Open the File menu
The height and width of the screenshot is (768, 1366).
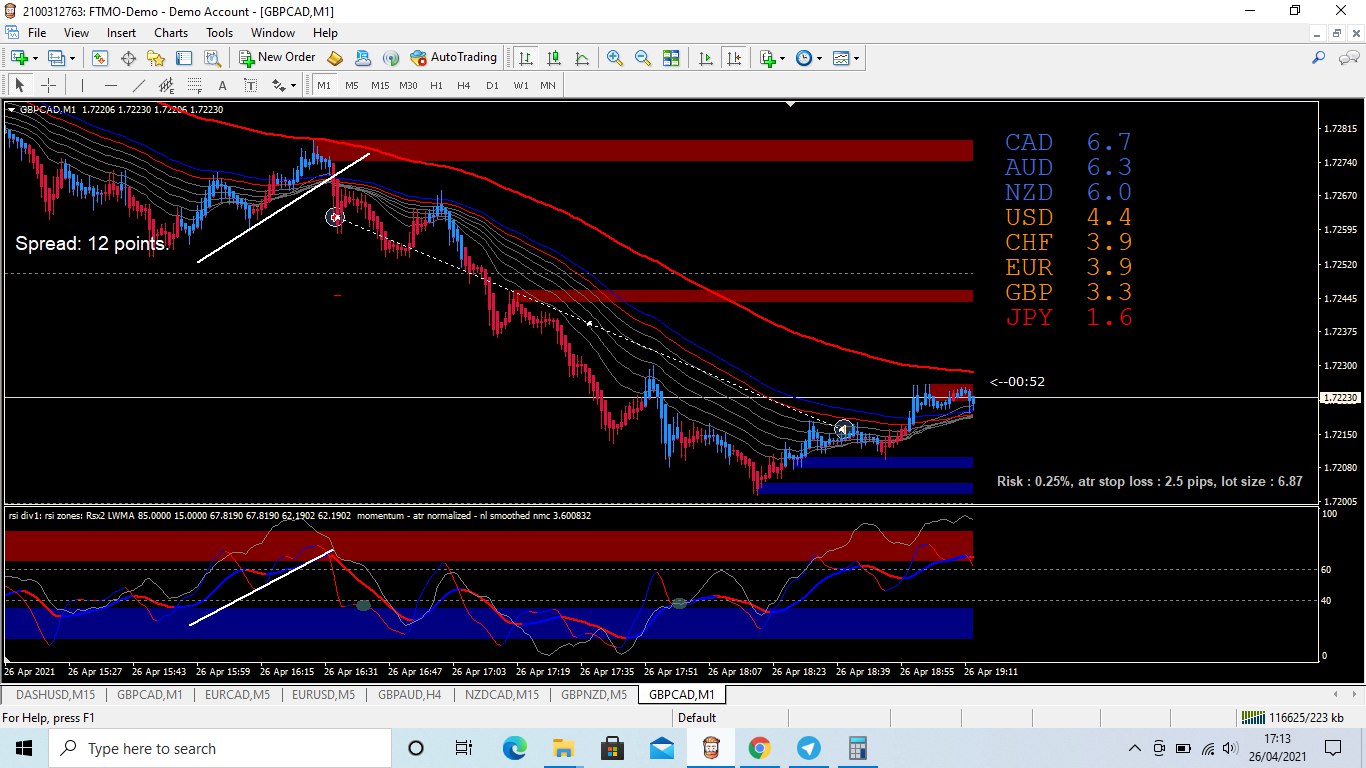(x=37, y=33)
